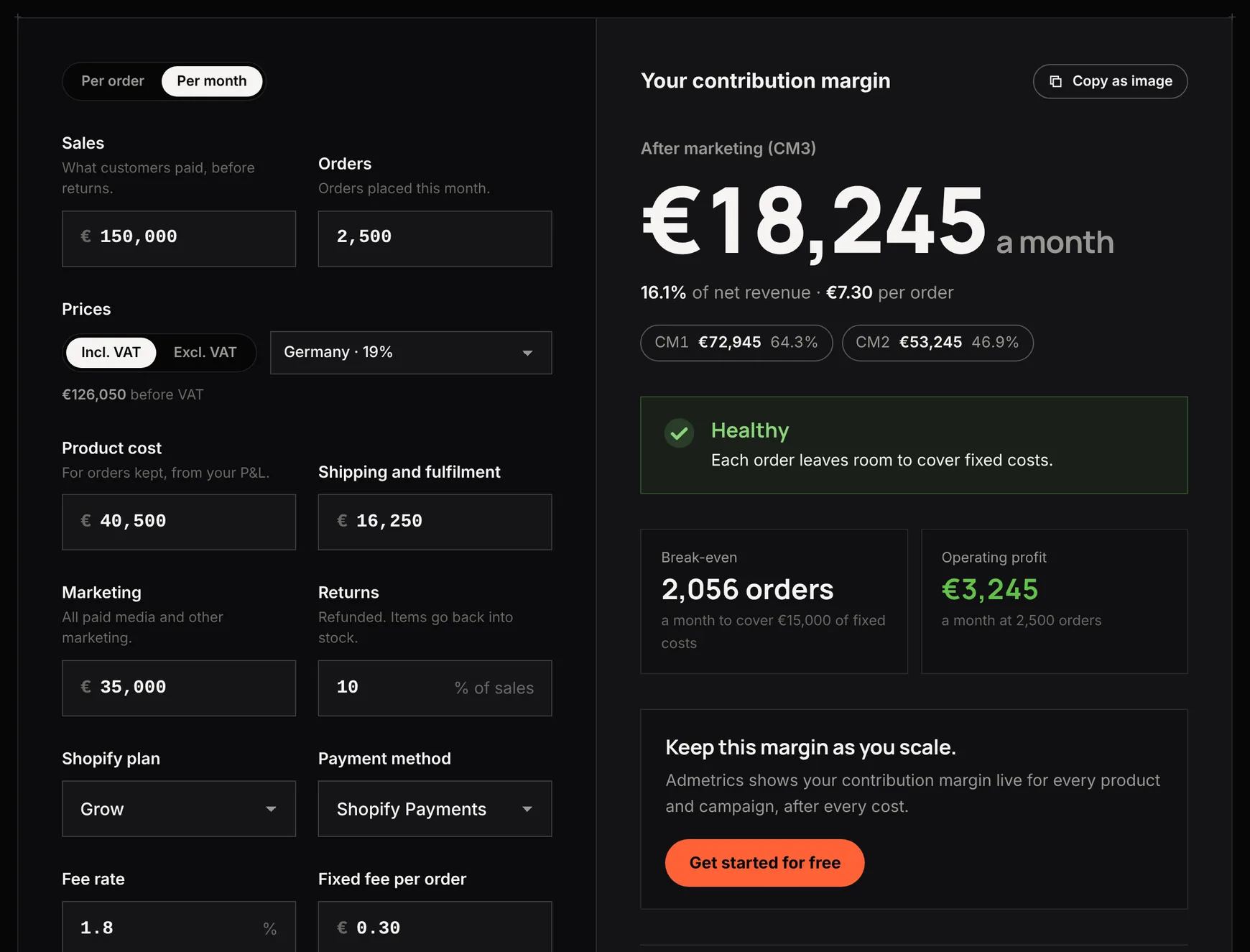The image size is (1250, 952).
Task: Open the Payment method dropdown
Action: (435, 809)
